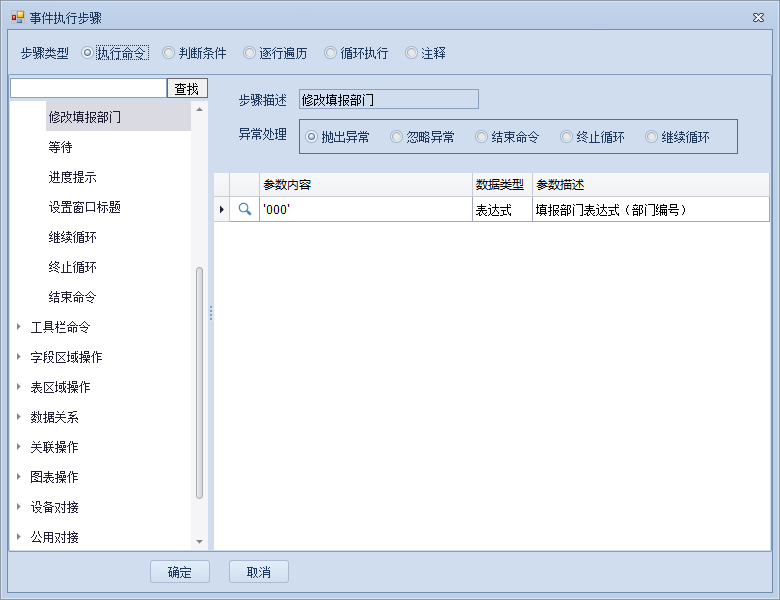Expand the 工具栏命令 tree node
Screen dimensions: 780x600
click(x=19, y=327)
